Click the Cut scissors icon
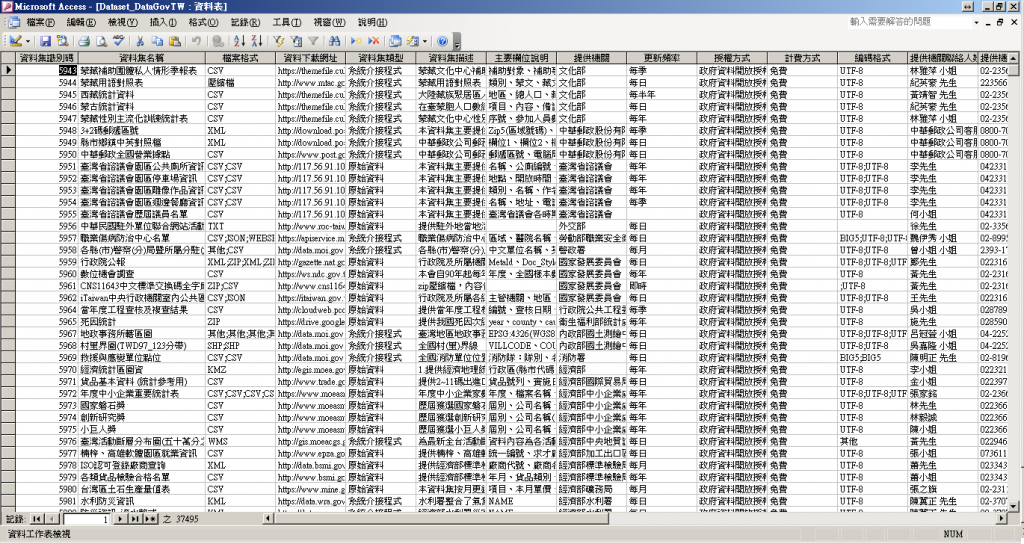 [140, 41]
